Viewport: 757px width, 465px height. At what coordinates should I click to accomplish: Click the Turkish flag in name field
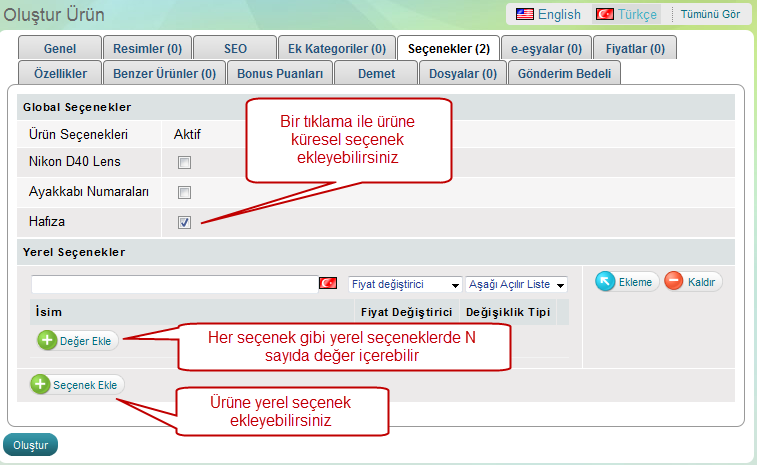(x=327, y=284)
